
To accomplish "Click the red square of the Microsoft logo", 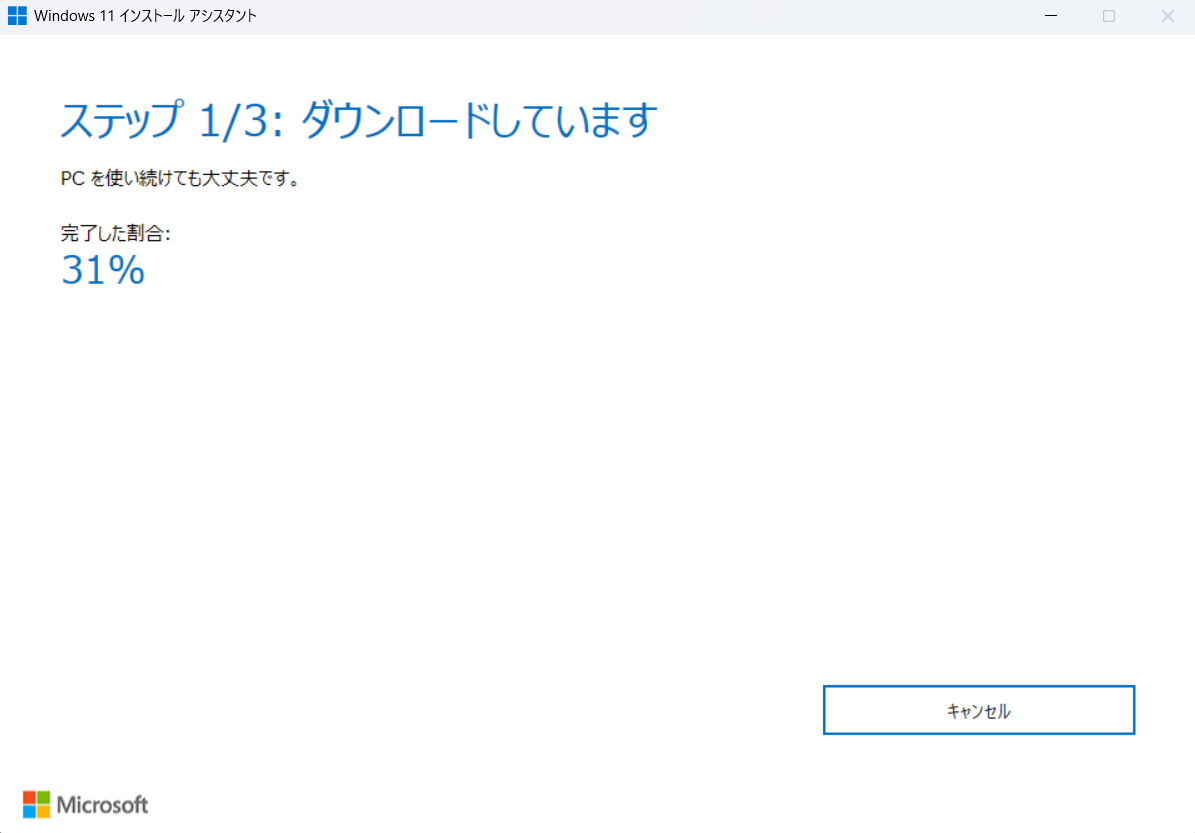I will (x=29, y=797).
